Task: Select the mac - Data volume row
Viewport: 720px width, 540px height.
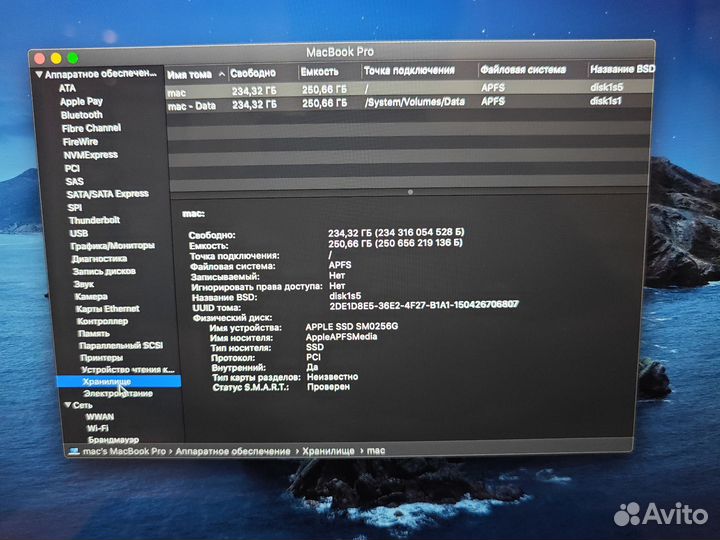Action: pos(409,103)
